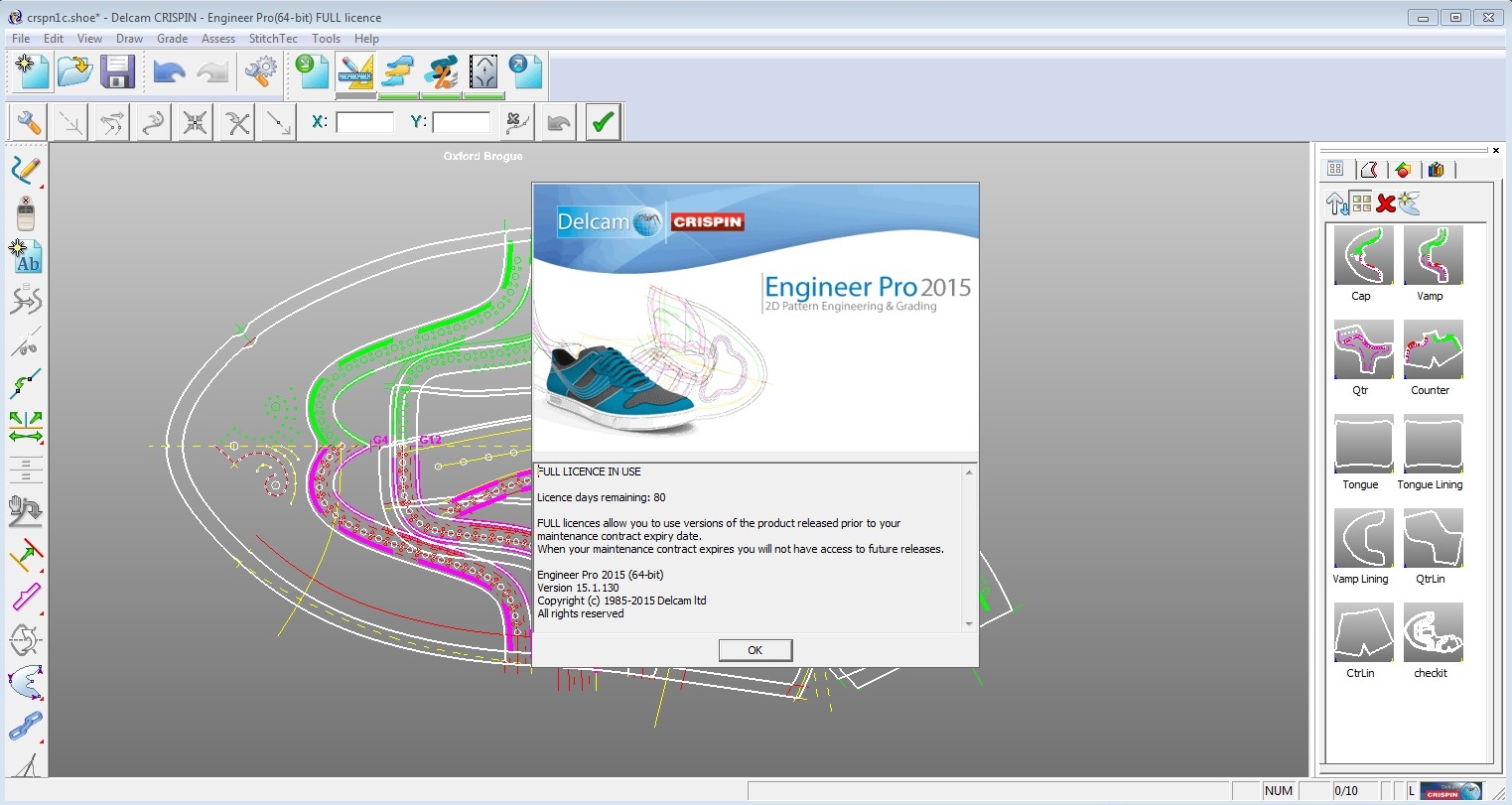Viewport: 1512px width, 805px height.
Task: Select the crossed lines intersection tool
Action: pyautogui.click(x=237, y=122)
